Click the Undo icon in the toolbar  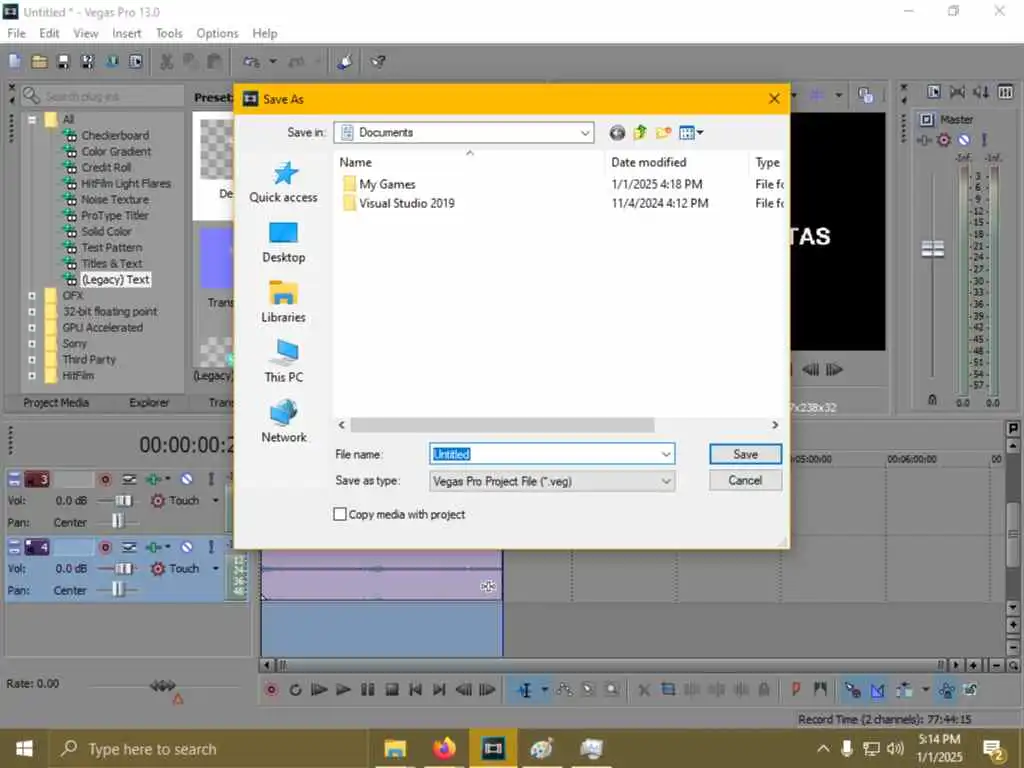click(251, 61)
